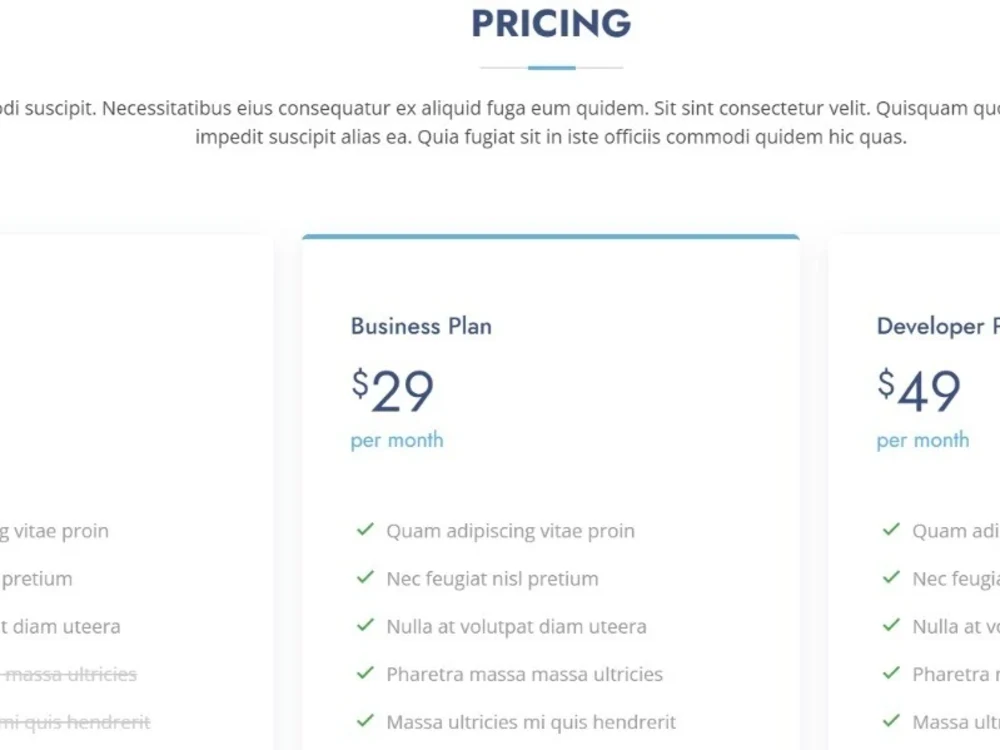Viewport: 1000px width, 750px height.
Task: Click Developer Plan's 'Nec feugia' checkmark icon
Action: coord(891,577)
